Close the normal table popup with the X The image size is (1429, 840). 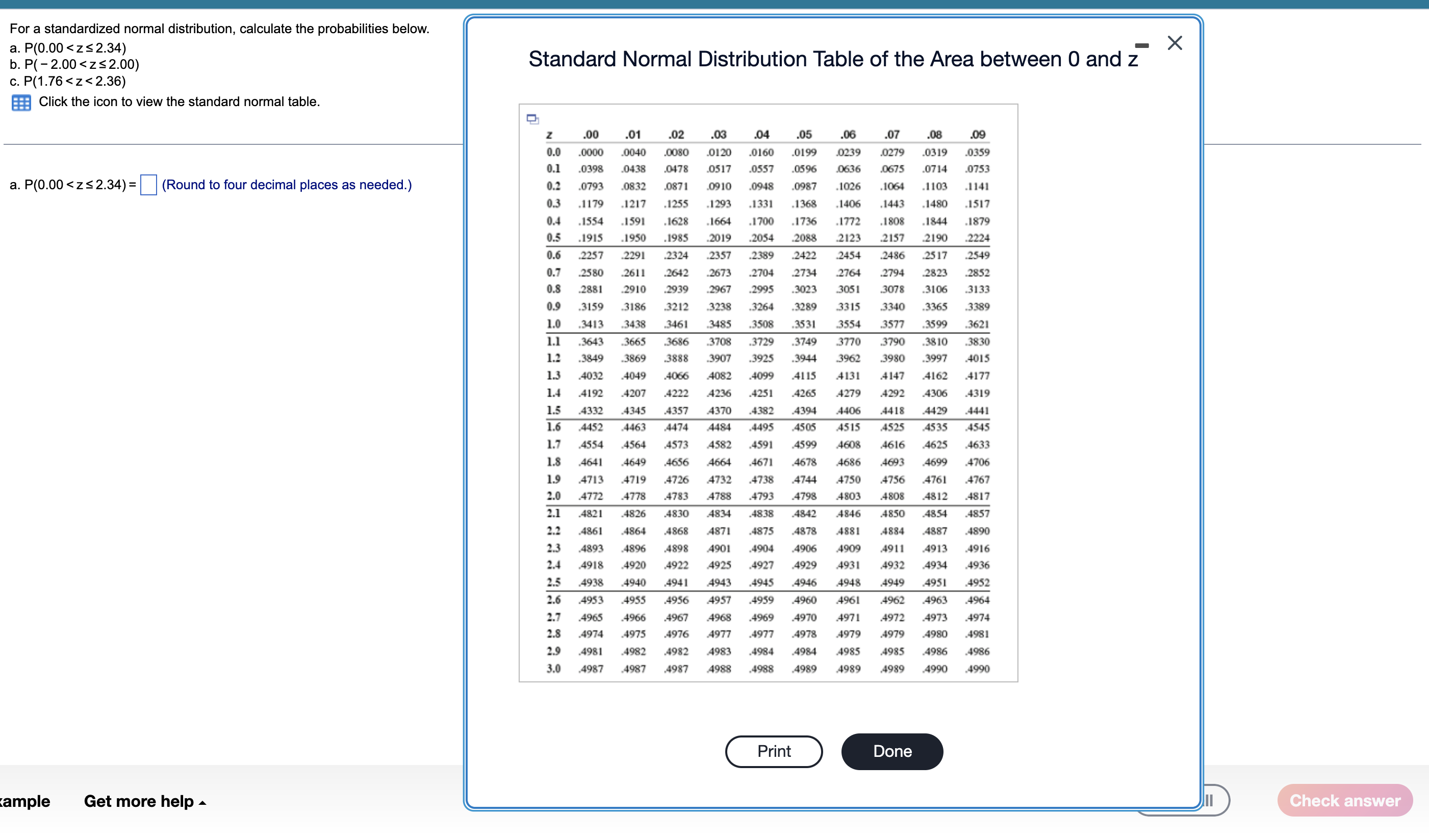[x=1175, y=42]
